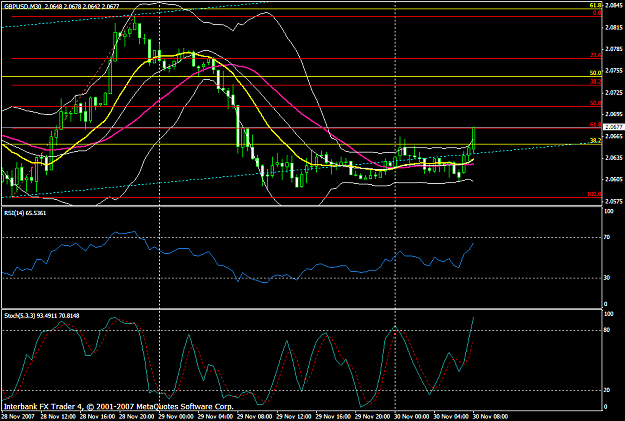The image size is (625, 421).
Task: Click the Stochastic panel 0 scale value
Action: (606, 407)
